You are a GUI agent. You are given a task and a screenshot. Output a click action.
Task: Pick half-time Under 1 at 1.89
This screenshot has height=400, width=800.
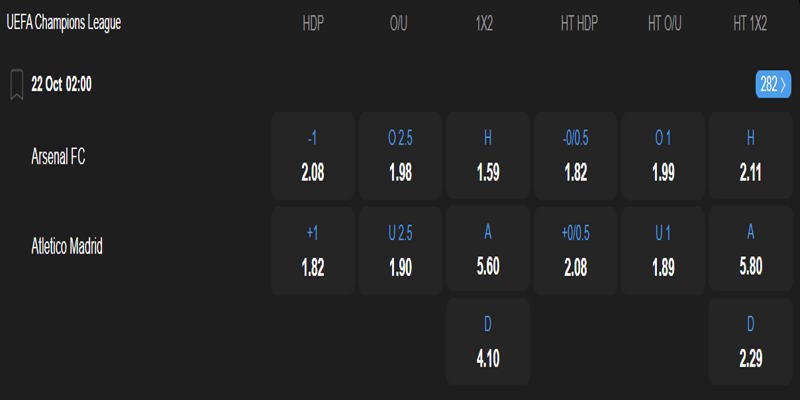tap(663, 252)
